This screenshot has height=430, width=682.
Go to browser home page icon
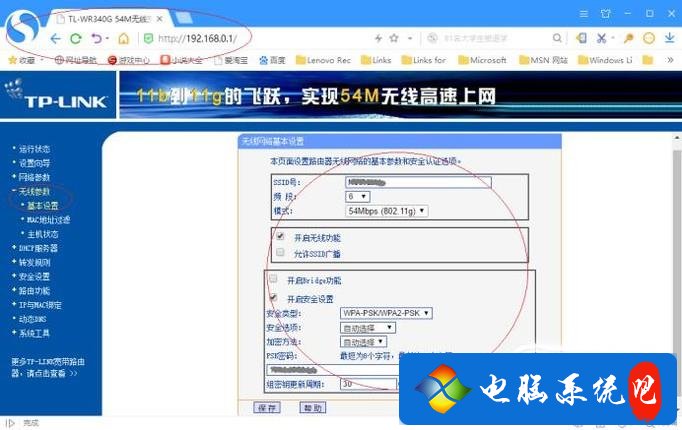click(x=124, y=39)
